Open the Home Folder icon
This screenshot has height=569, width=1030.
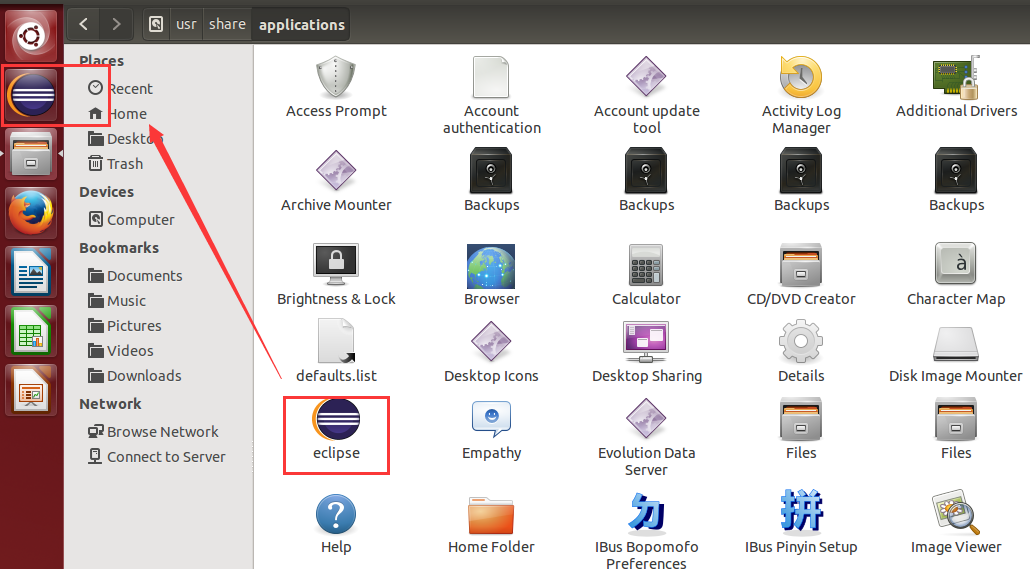coord(491,516)
